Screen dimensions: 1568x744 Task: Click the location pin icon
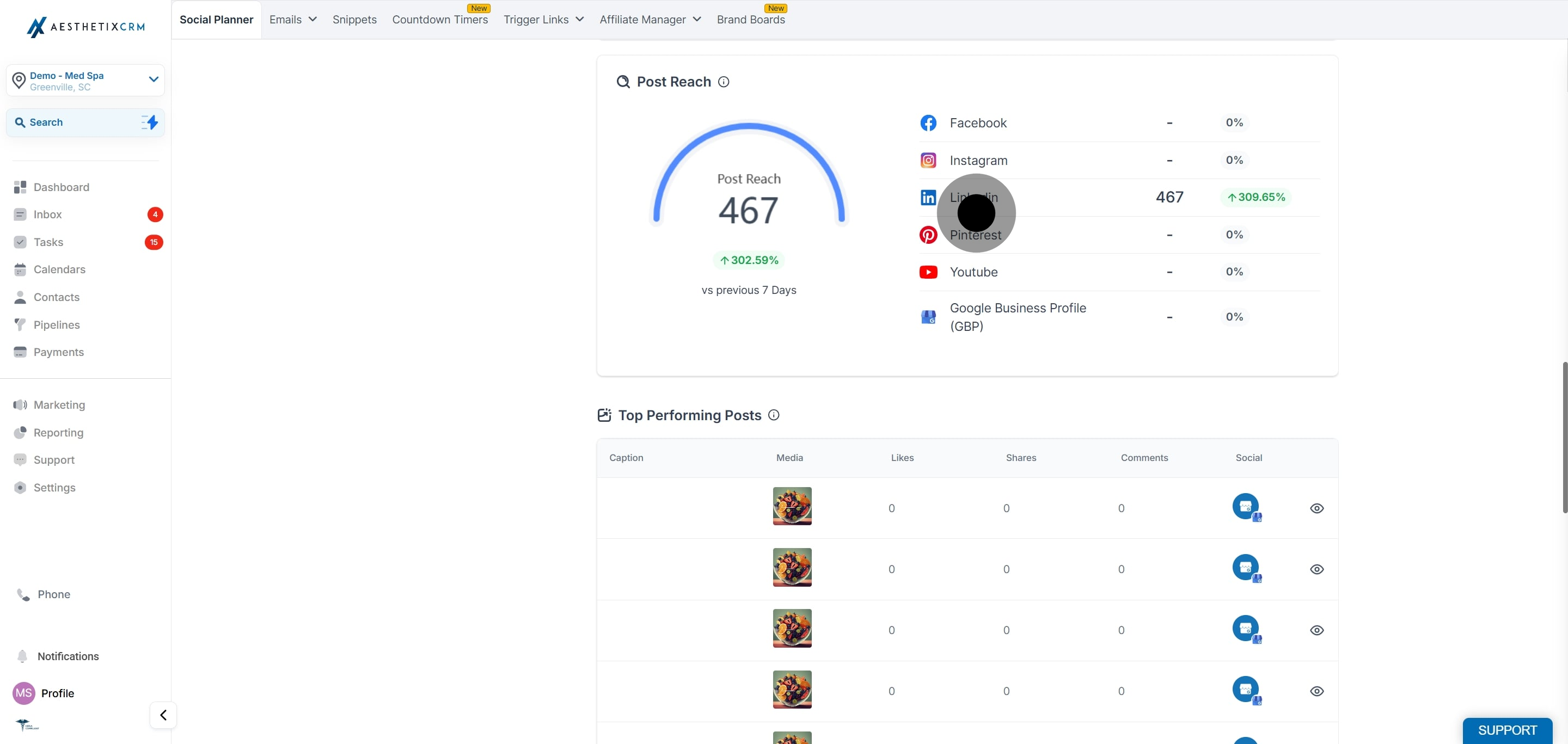click(x=19, y=81)
